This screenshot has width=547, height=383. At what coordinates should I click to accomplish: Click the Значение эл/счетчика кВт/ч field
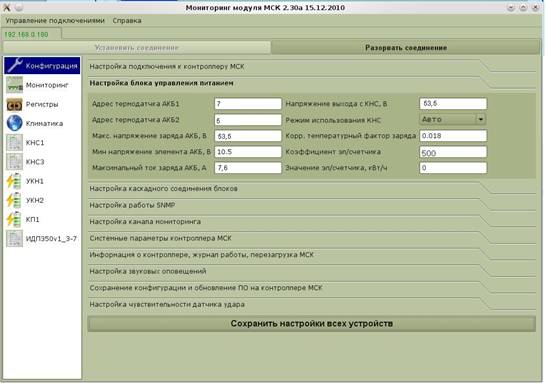[x=453, y=168]
